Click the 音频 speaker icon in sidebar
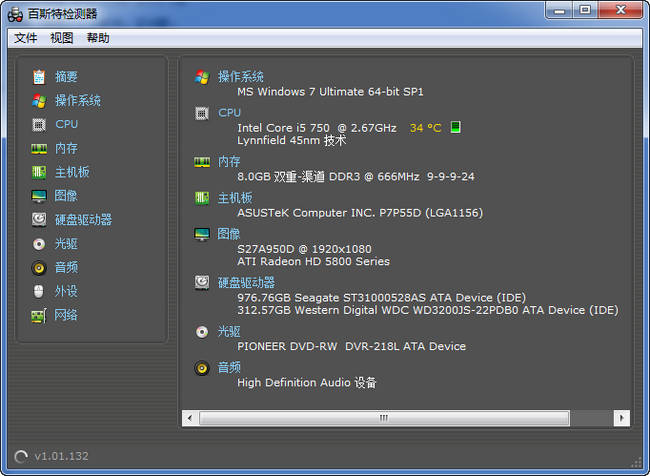This screenshot has height=476, width=650. point(39,268)
